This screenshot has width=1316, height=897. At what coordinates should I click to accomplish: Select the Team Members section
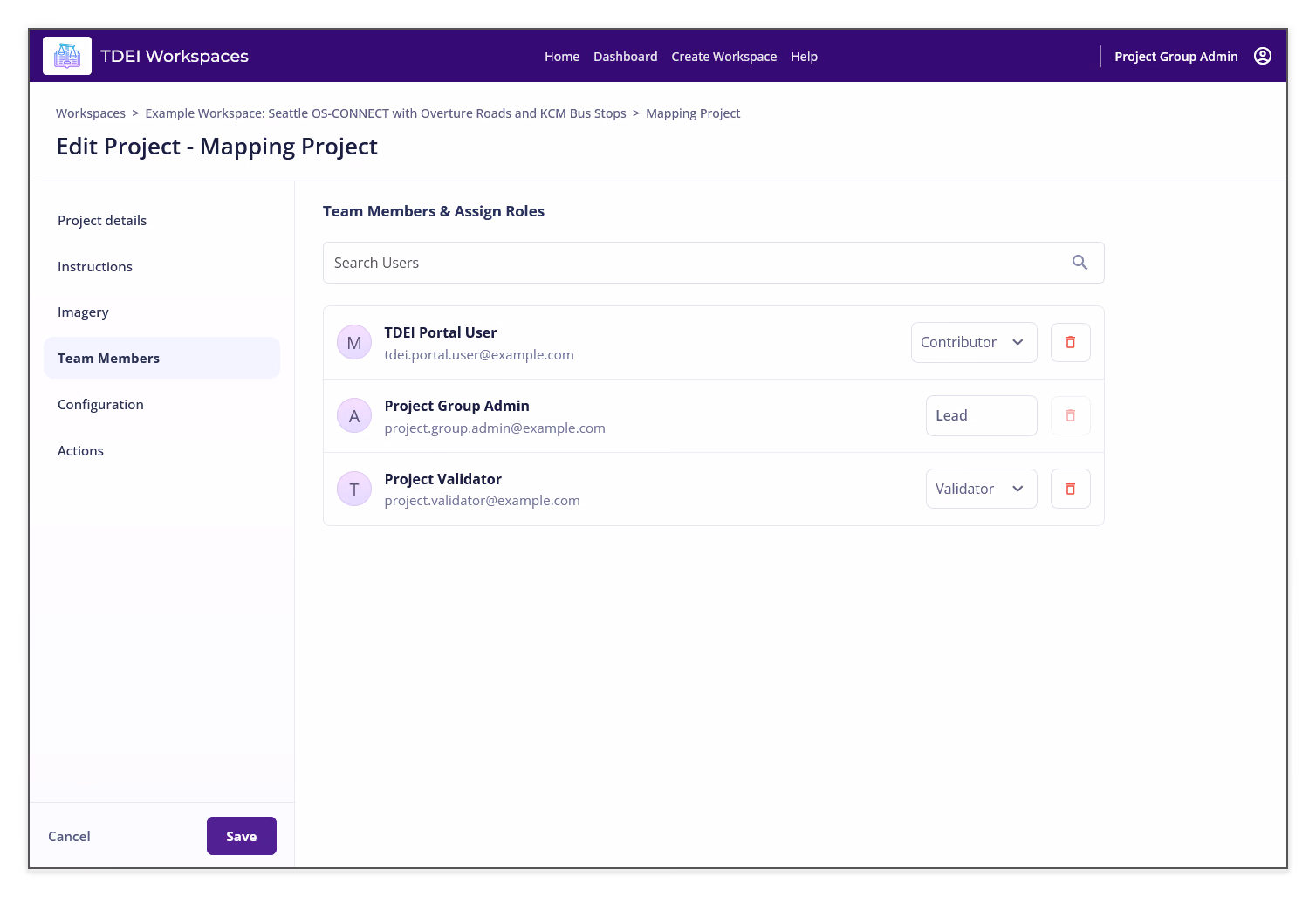pos(161,358)
